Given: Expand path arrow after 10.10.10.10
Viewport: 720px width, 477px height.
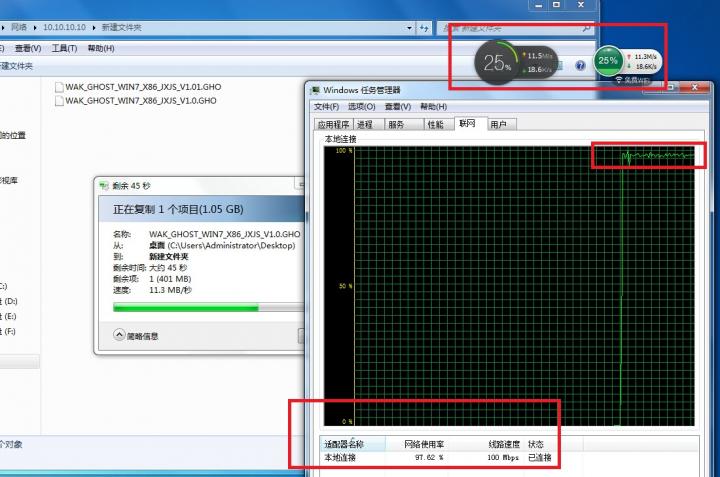Looking at the screenshot, I should pos(94,28).
